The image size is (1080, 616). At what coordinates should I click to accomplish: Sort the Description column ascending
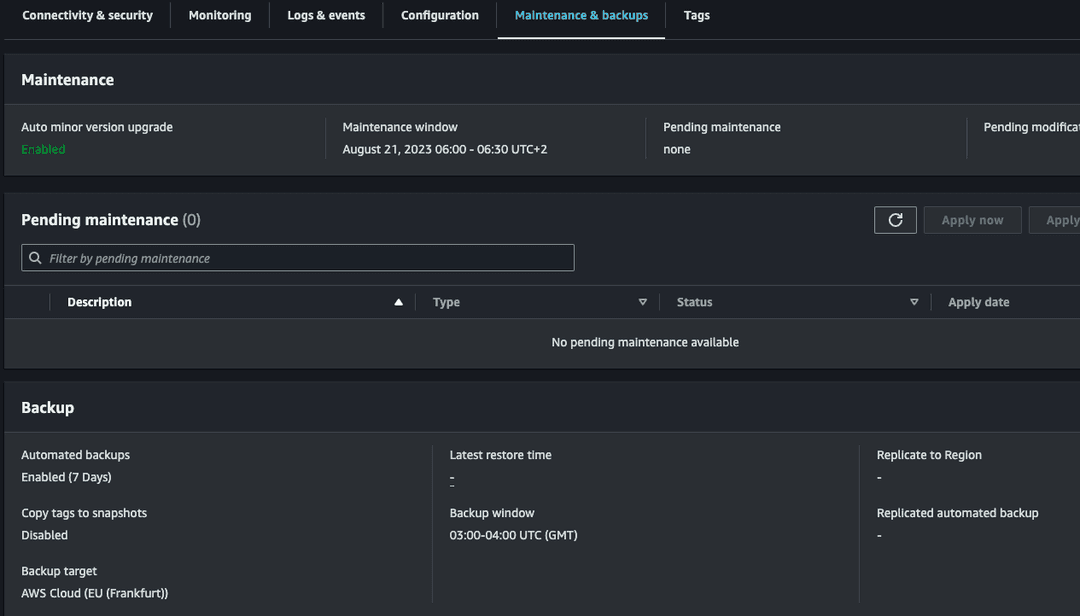pos(397,301)
